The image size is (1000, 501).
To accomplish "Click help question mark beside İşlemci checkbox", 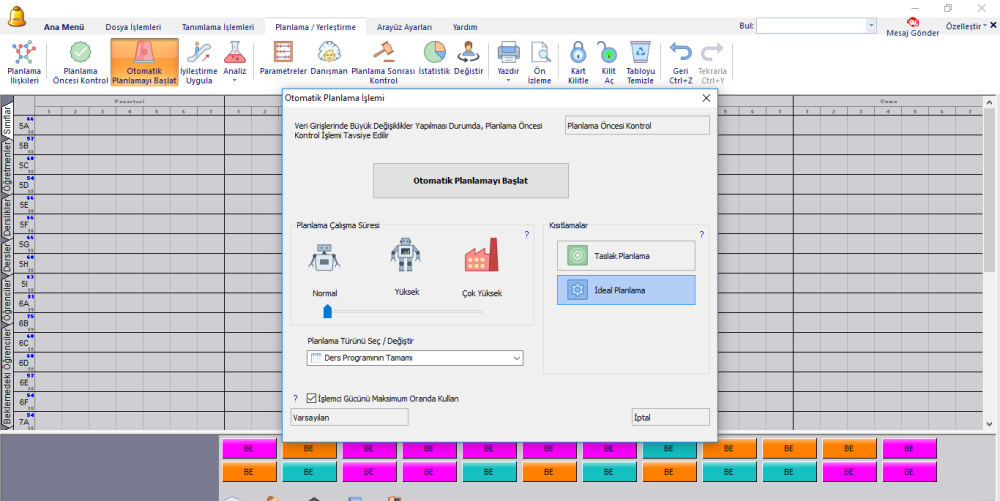I will click(295, 398).
